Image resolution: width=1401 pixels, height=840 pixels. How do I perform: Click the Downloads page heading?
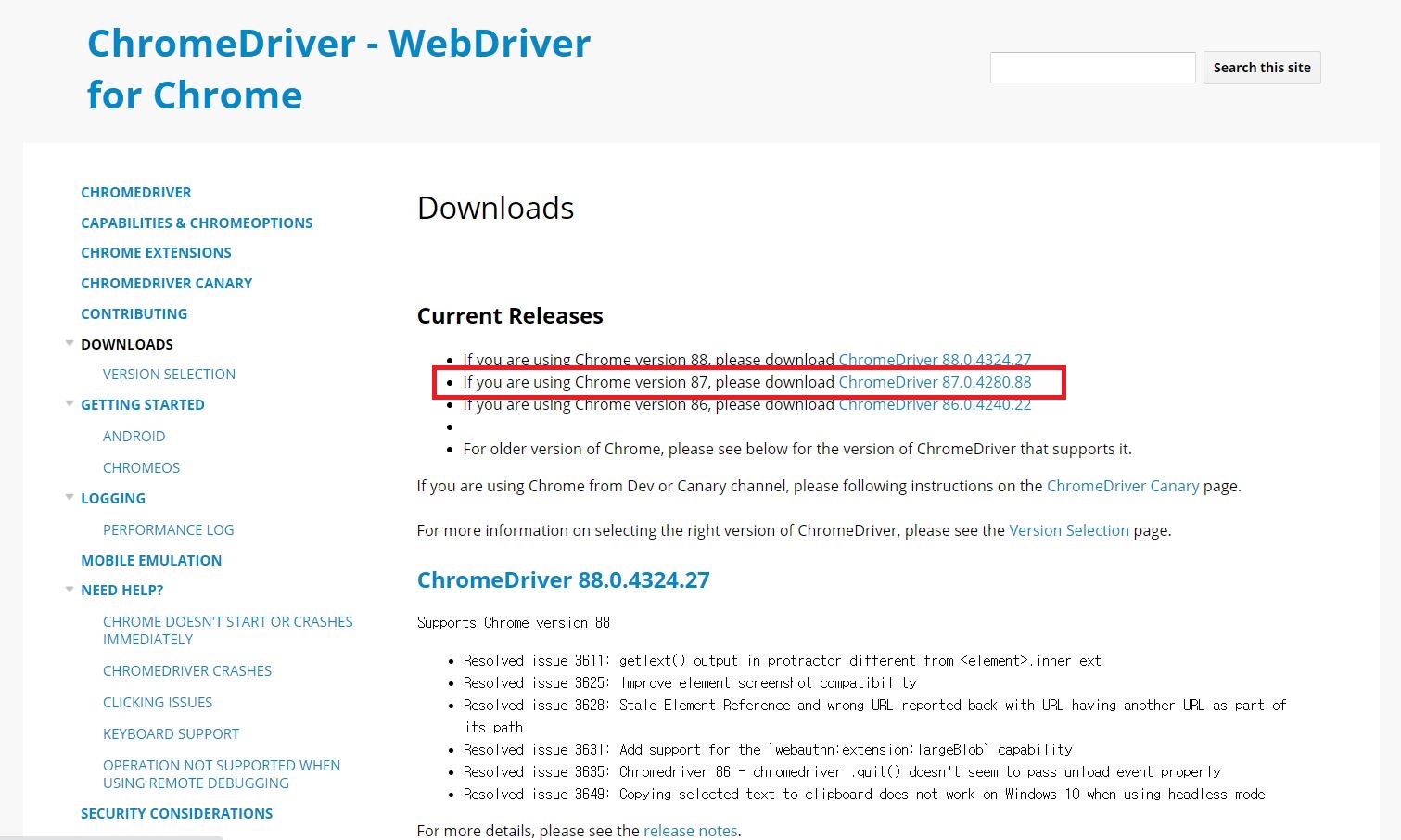tap(496, 208)
